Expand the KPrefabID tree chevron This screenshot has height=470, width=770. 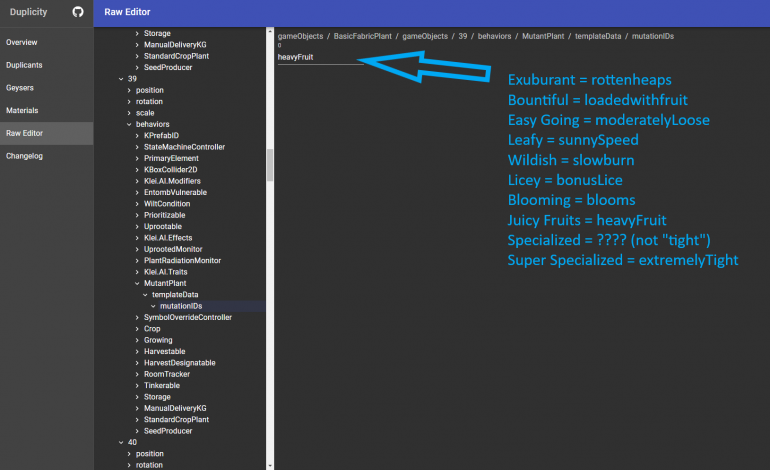click(x=136, y=135)
